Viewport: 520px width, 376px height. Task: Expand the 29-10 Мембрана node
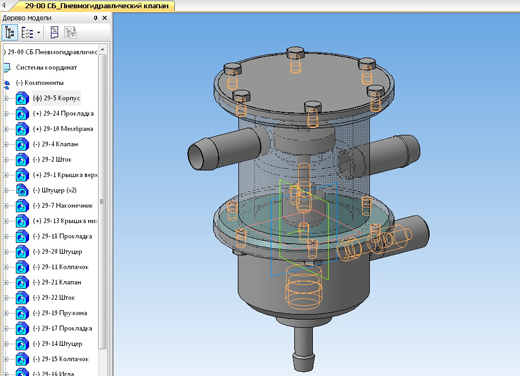6,129
